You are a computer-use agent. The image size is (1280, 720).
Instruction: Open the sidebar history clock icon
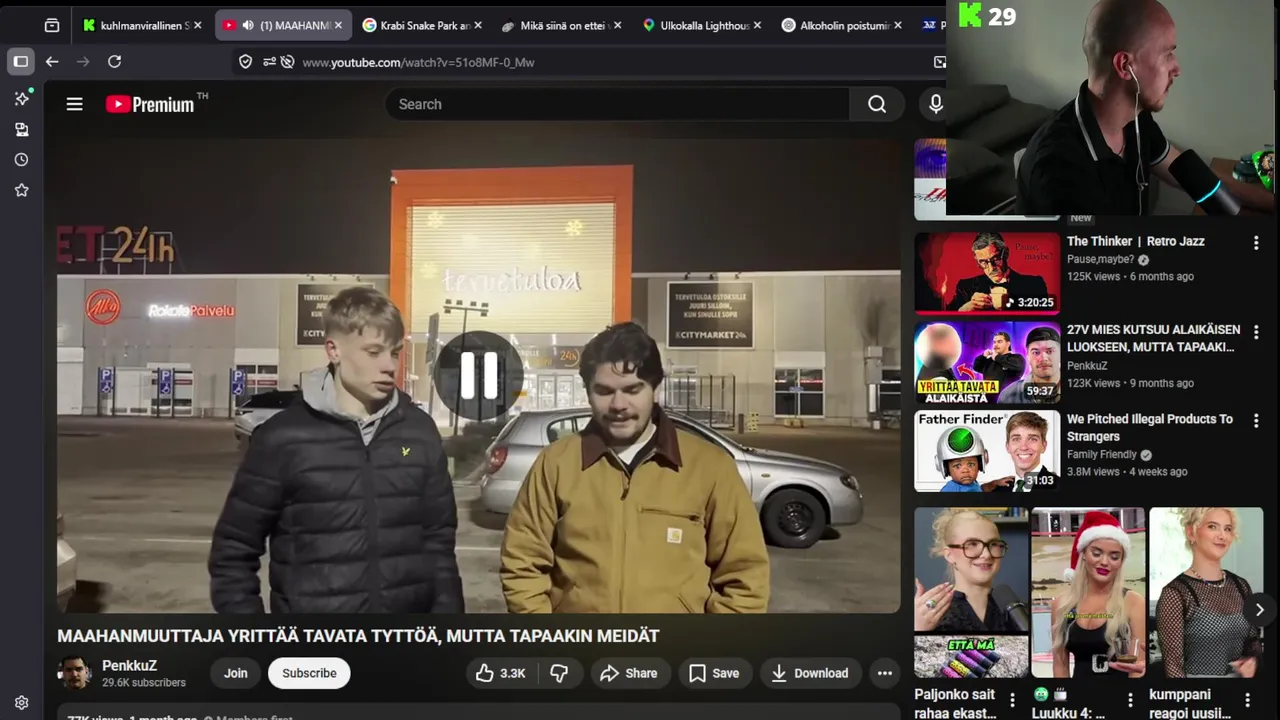(21, 159)
